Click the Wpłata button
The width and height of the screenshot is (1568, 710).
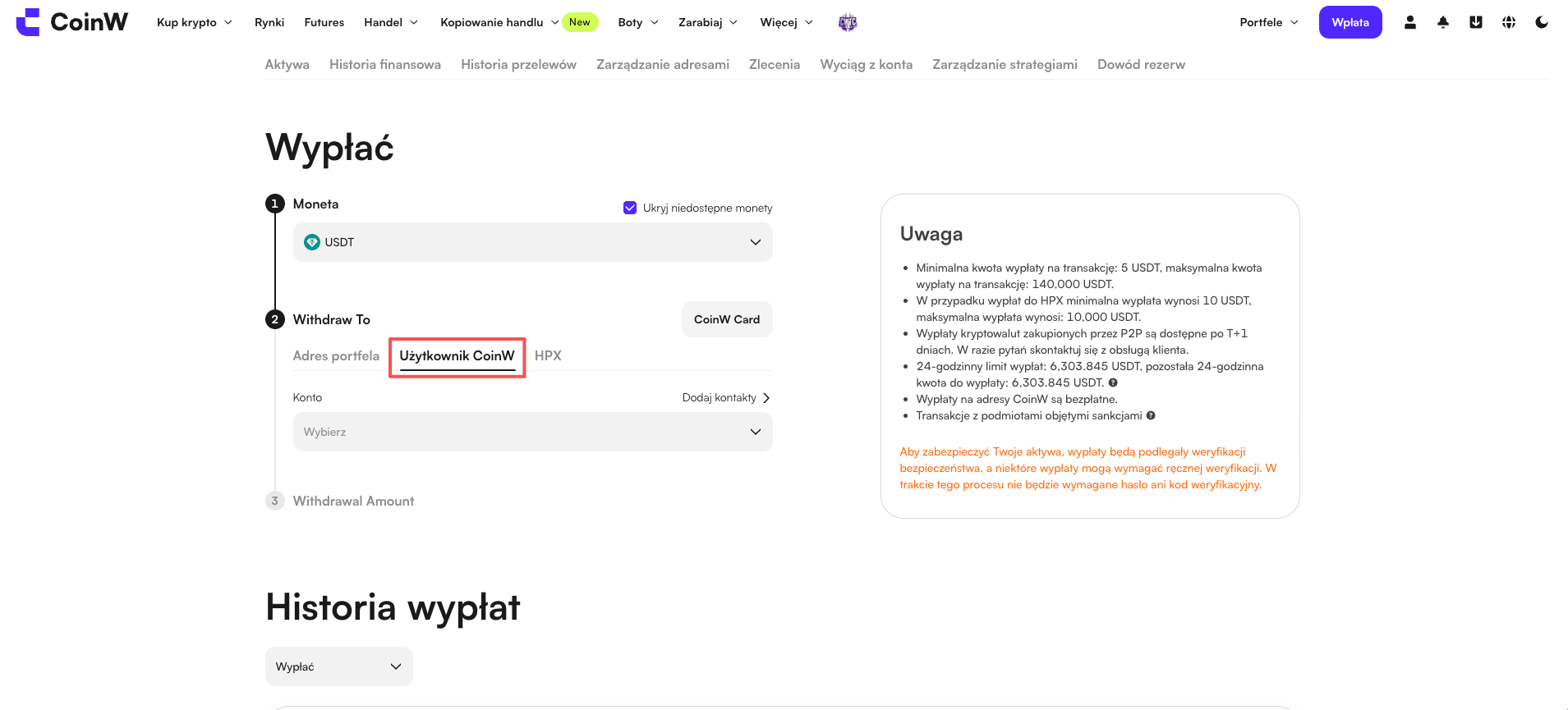[x=1350, y=22]
